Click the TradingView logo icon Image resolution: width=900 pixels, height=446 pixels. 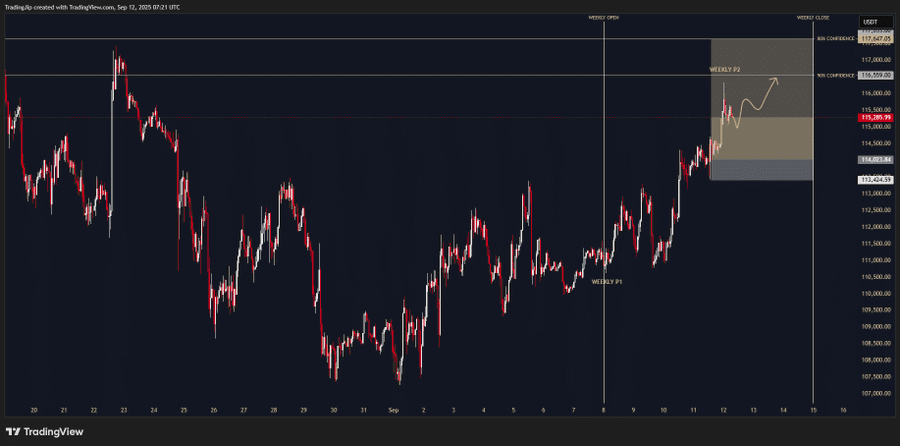coord(15,431)
